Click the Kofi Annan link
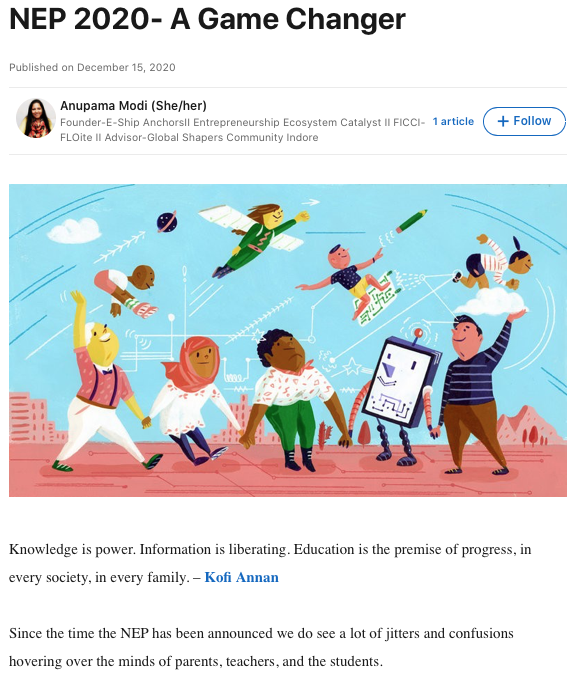This screenshot has width=581, height=689. click(241, 577)
